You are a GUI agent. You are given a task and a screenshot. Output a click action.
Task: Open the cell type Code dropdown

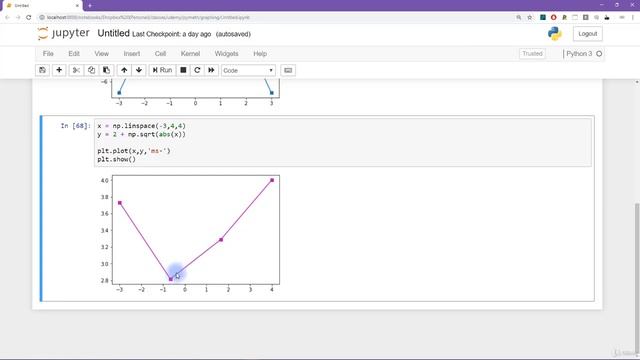(248, 71)
